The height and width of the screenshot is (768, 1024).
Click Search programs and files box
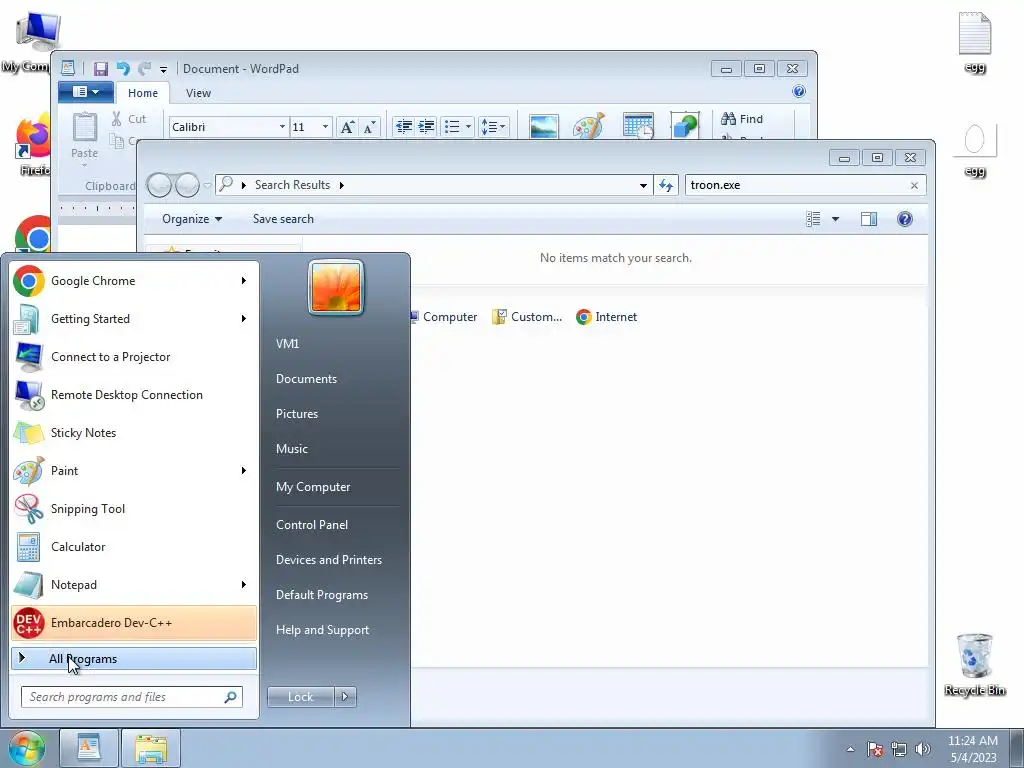tap(132, 697)
